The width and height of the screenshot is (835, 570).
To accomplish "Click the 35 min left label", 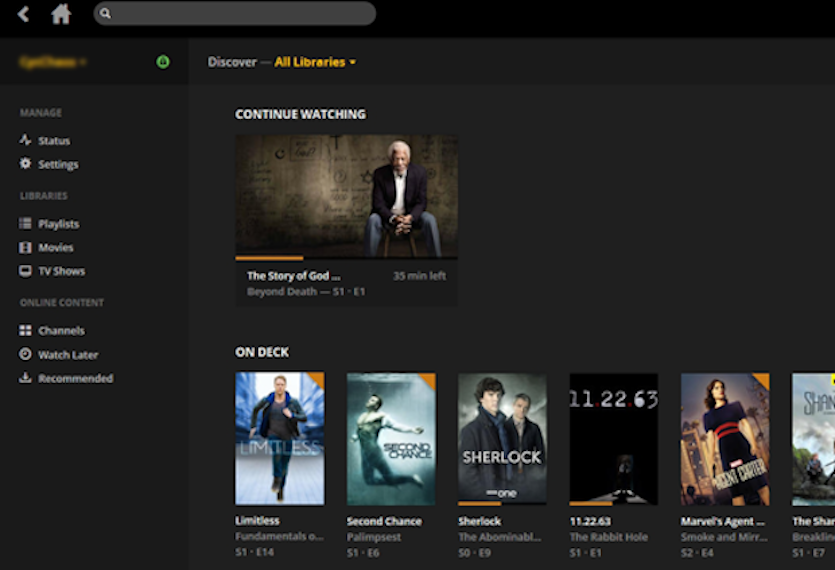I will click(x=420, y=276).
